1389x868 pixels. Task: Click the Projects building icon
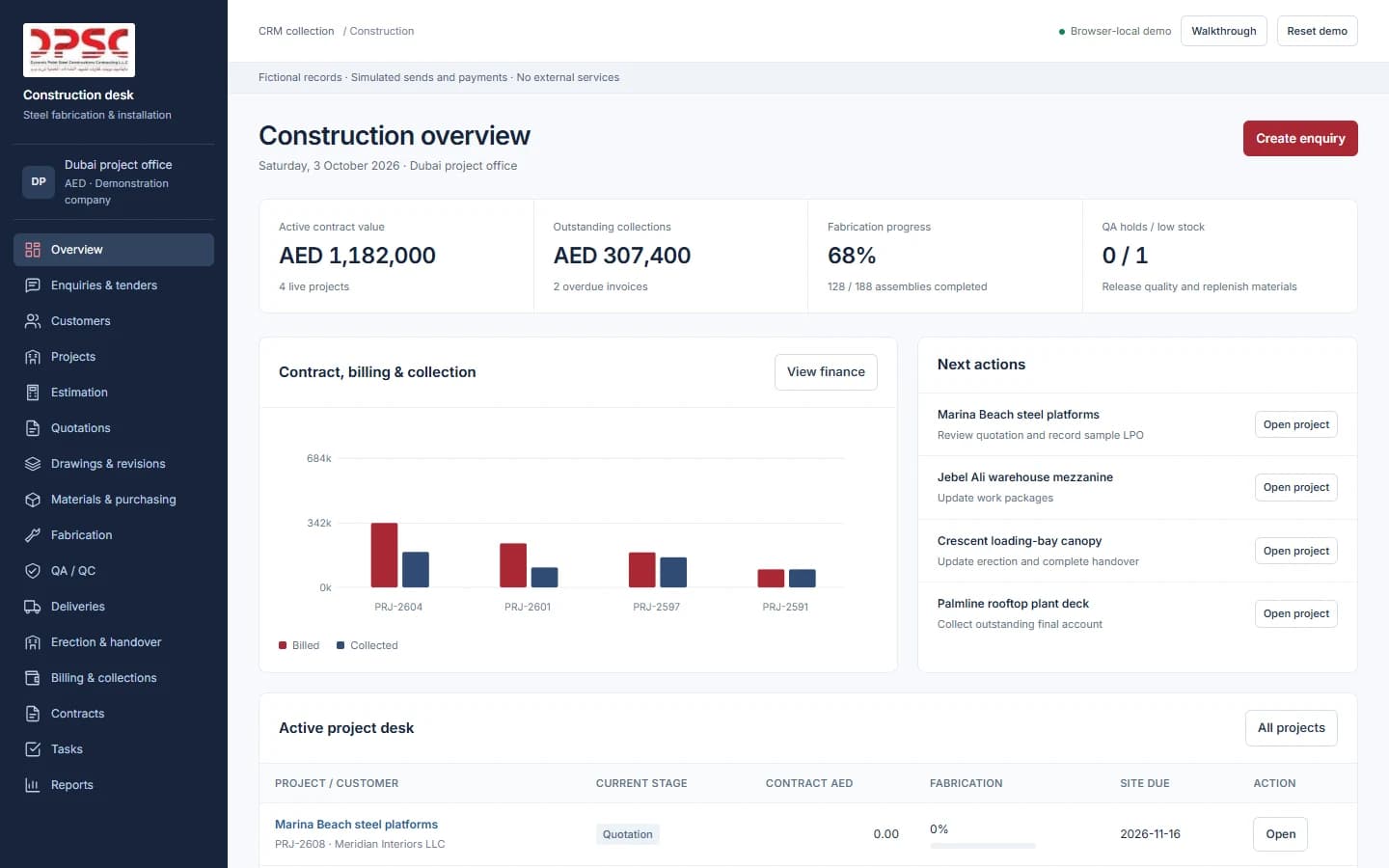(33, 357)
